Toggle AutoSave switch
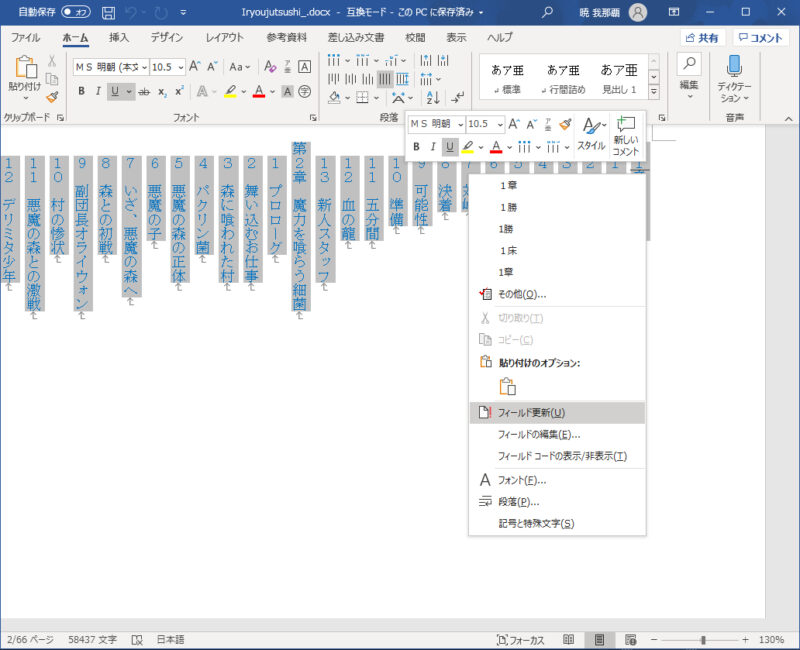 [x=76, y=12]
